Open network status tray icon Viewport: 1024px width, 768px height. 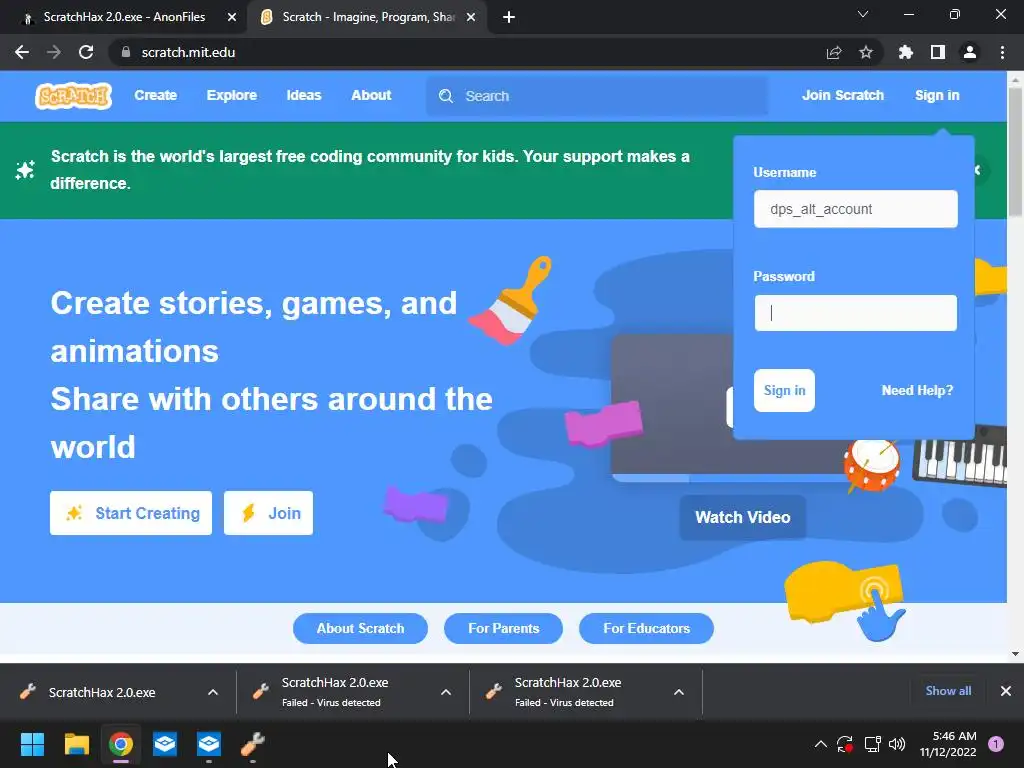[872, 744]
